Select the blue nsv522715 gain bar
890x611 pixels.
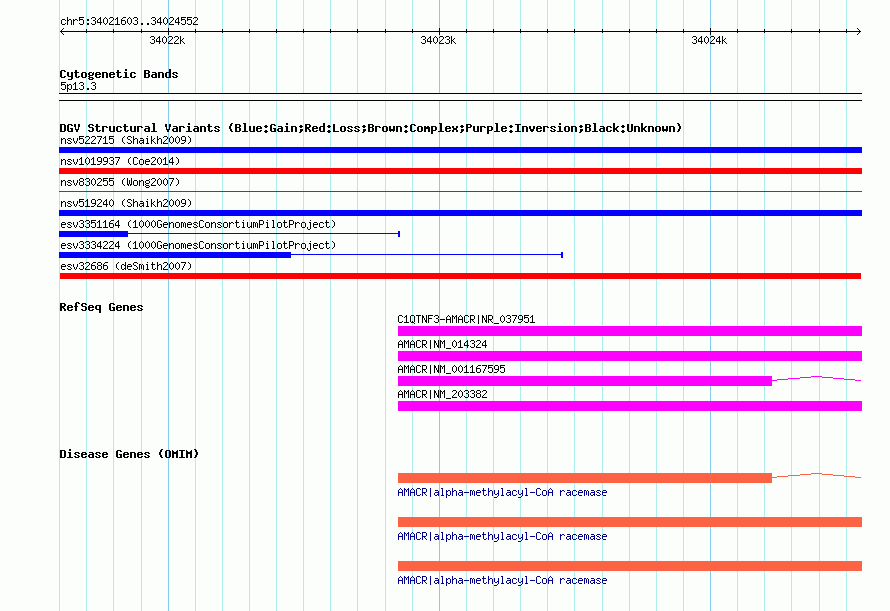coord(460,150)
